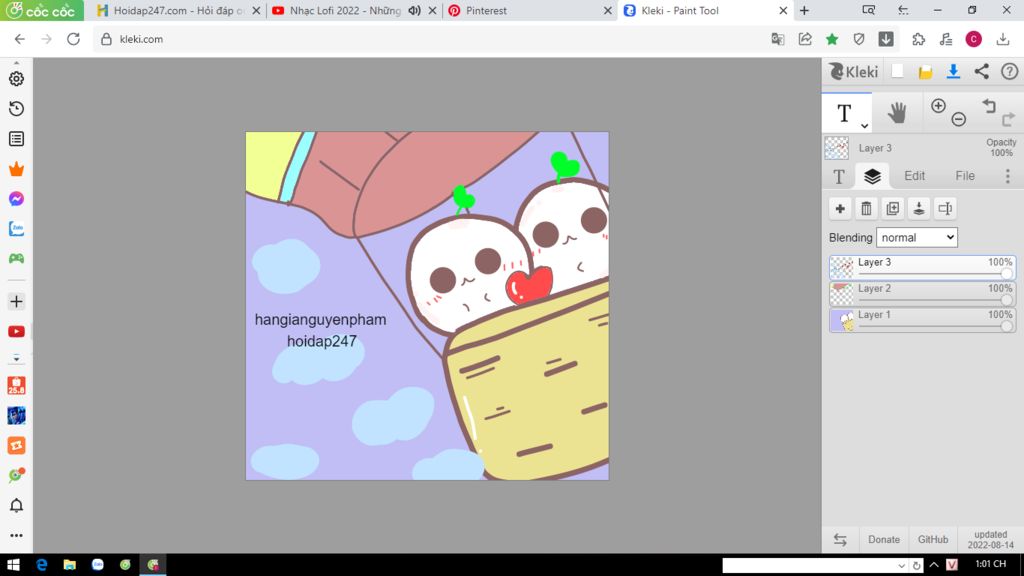Toggle the green bookmark star for kleki.com

[x=832, y=39]
